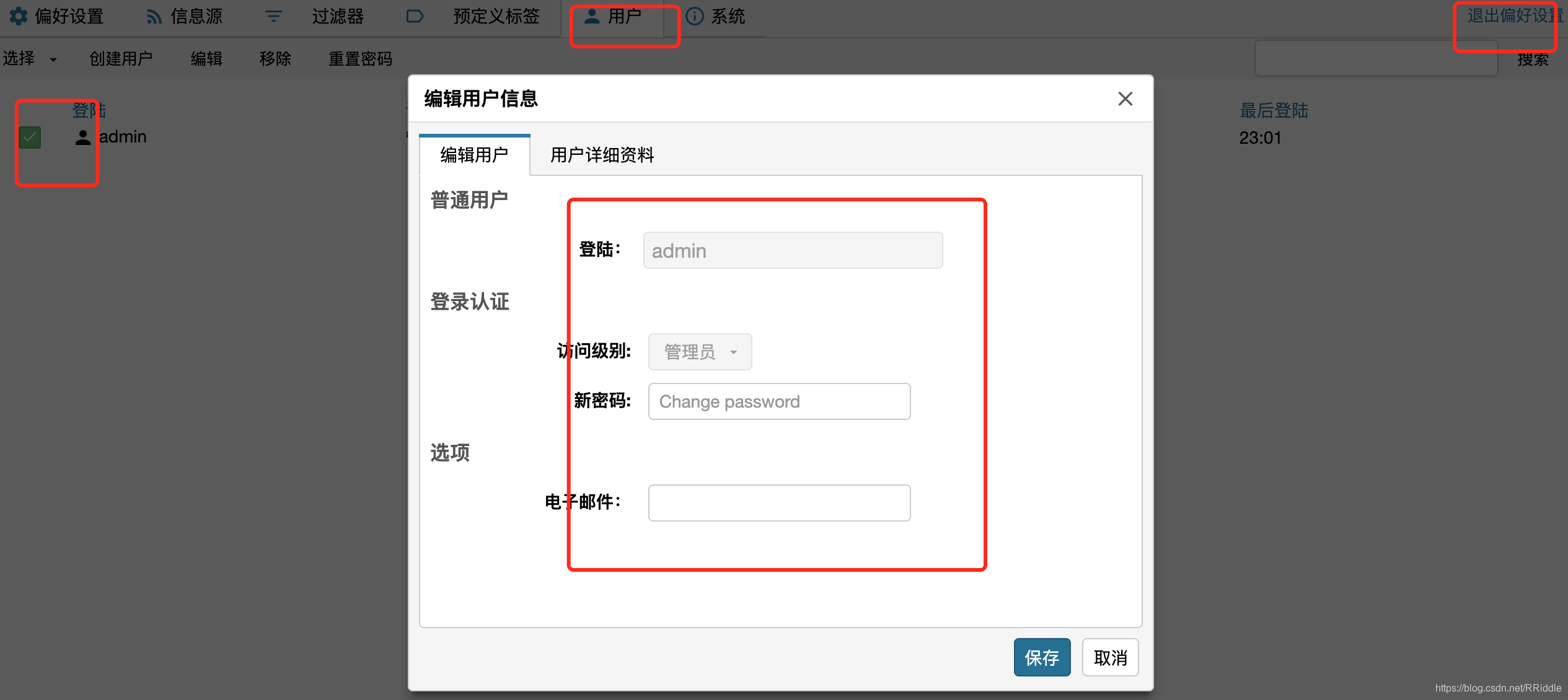Click inside the empty 电子邮件 field
The height and width of the screenshot is (700, 1568).
(x=778, y=502)
